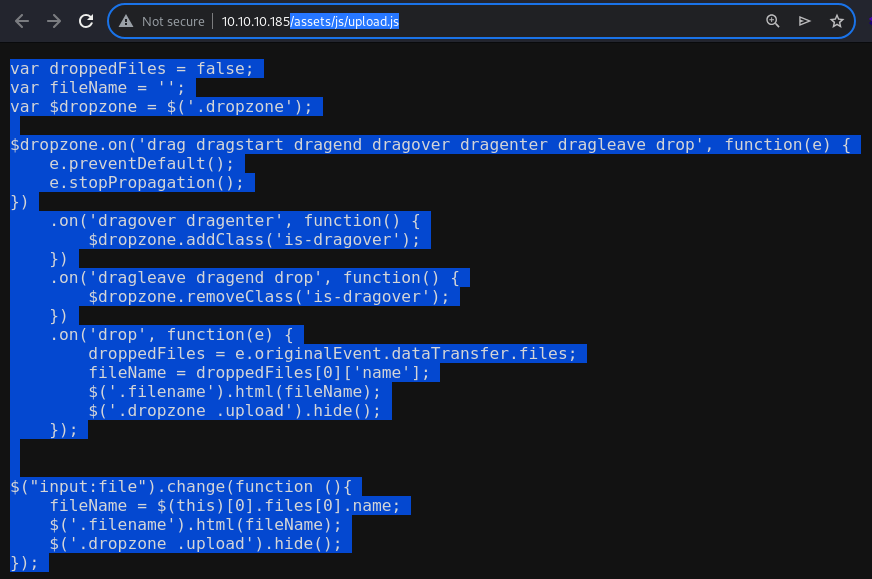Click the zoom magnifier icon in address bar
This screenshot has width=872, height=579.
772,21
